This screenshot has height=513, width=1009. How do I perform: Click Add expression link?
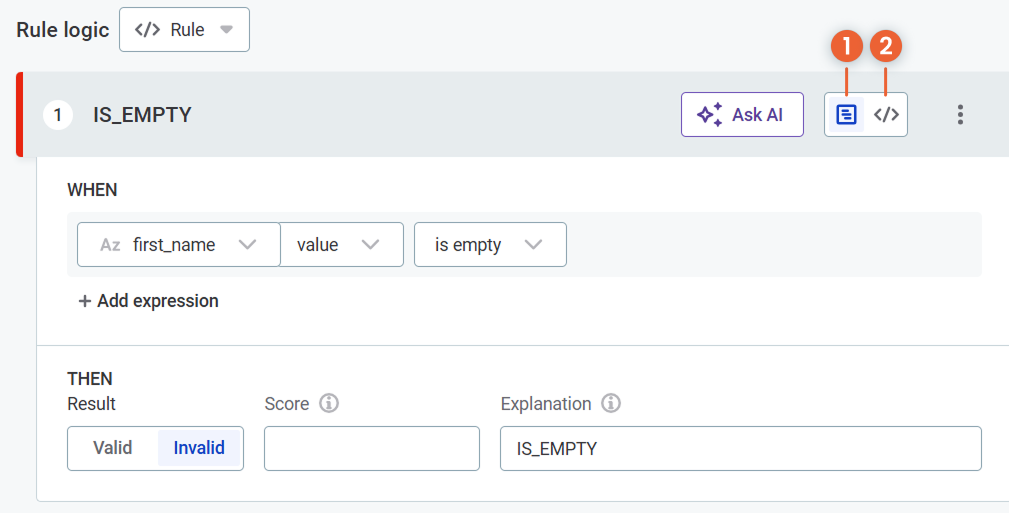coord(148,301)
